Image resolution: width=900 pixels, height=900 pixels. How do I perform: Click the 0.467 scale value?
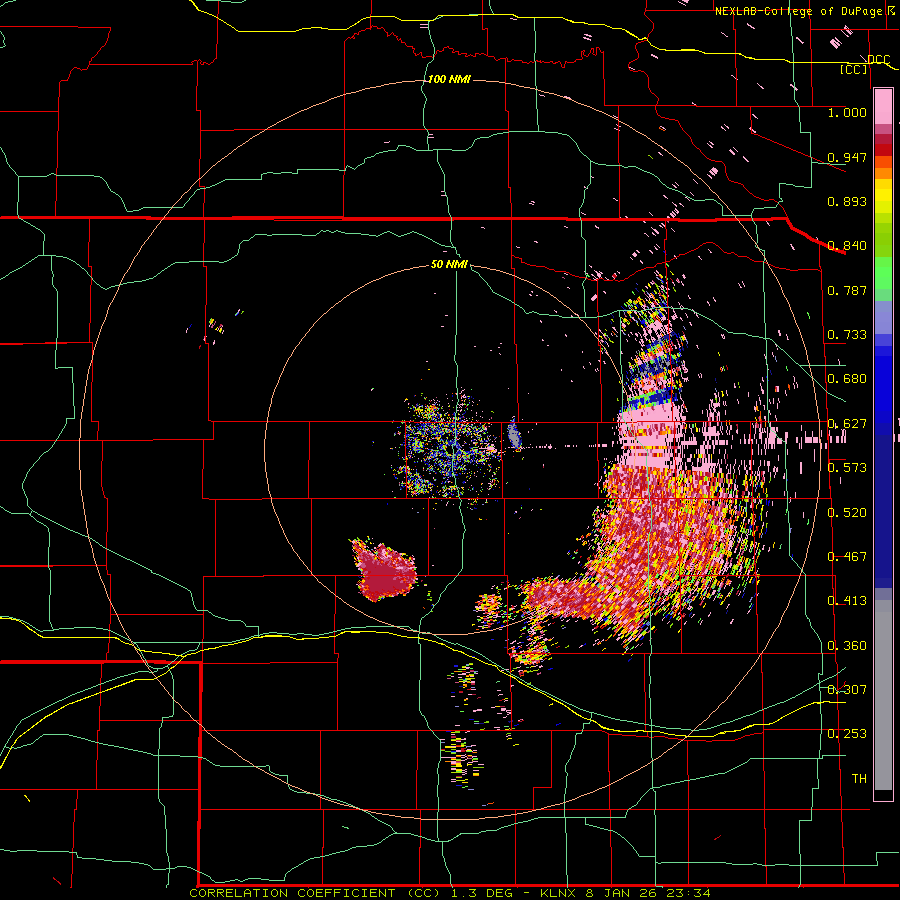[x=847, y=557]
